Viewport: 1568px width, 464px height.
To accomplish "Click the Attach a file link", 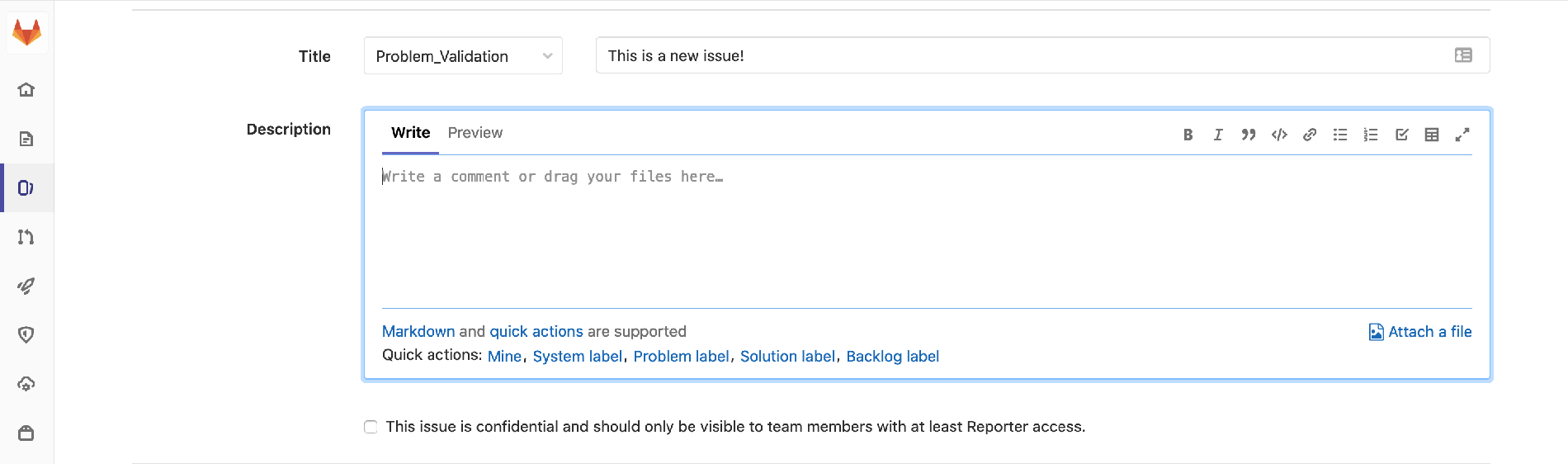I will [1420, 332].
